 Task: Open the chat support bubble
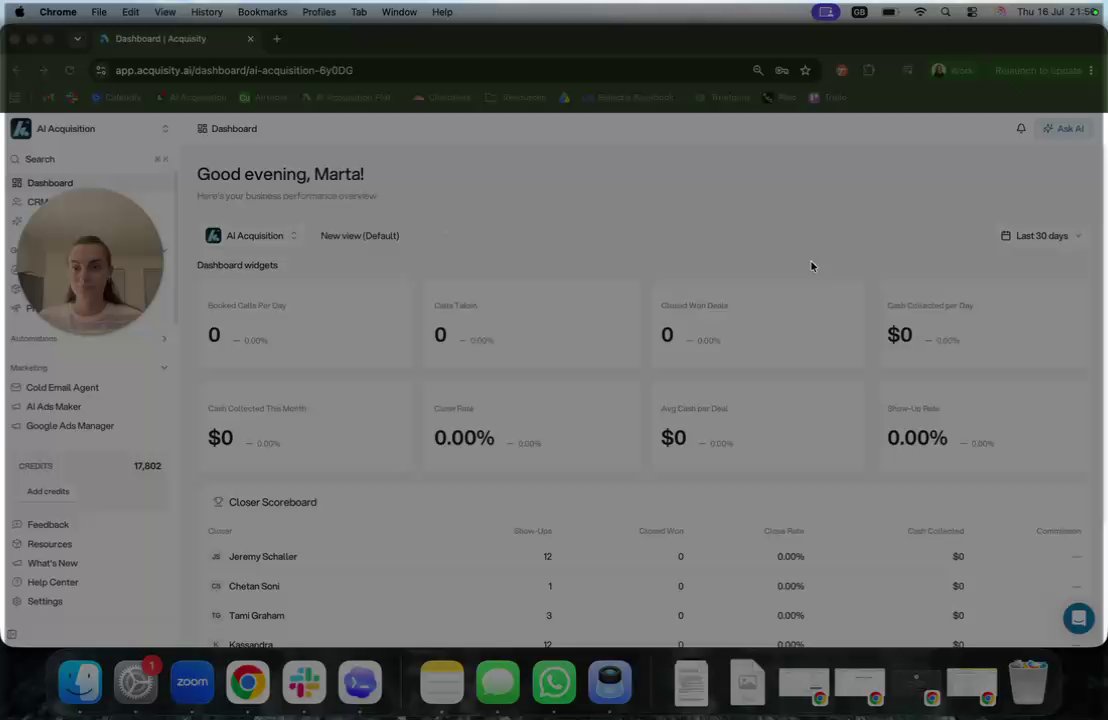[x=1078, y=618]
